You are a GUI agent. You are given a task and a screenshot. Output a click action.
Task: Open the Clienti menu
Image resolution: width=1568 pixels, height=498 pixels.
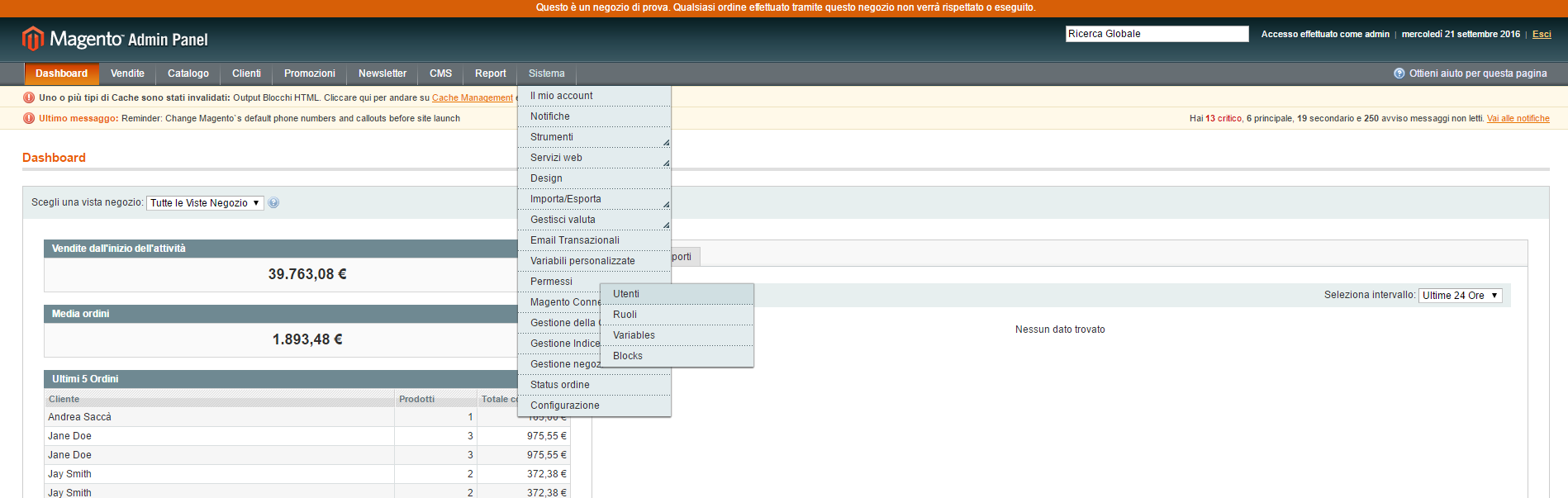point(246,74)
